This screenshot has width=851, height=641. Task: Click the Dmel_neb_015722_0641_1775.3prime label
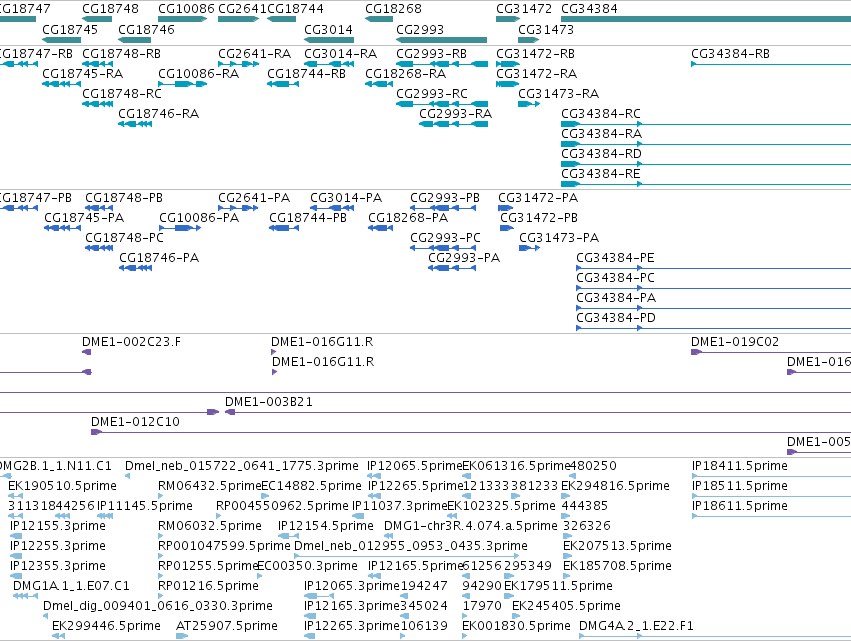pyautogui.click(x=242, y=466)
